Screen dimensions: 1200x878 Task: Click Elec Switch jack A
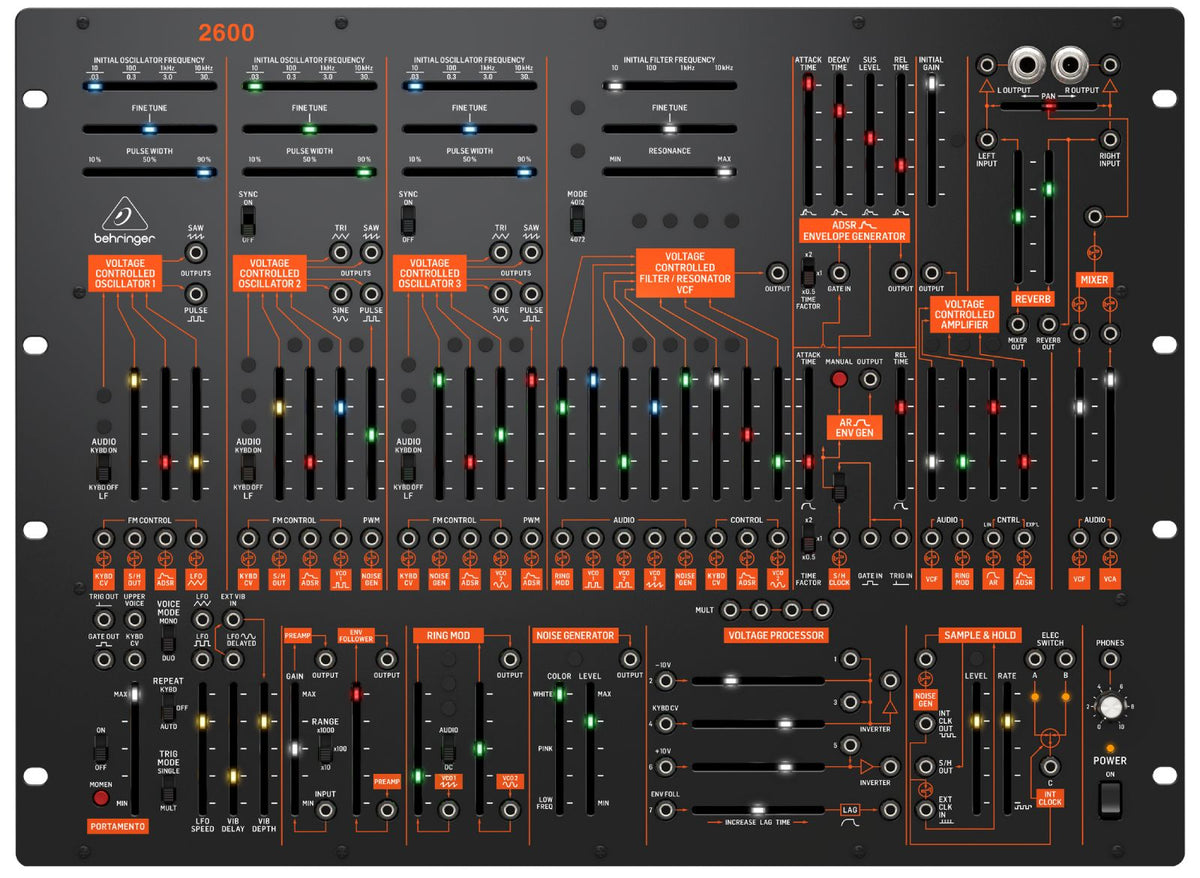[1035, 659]
